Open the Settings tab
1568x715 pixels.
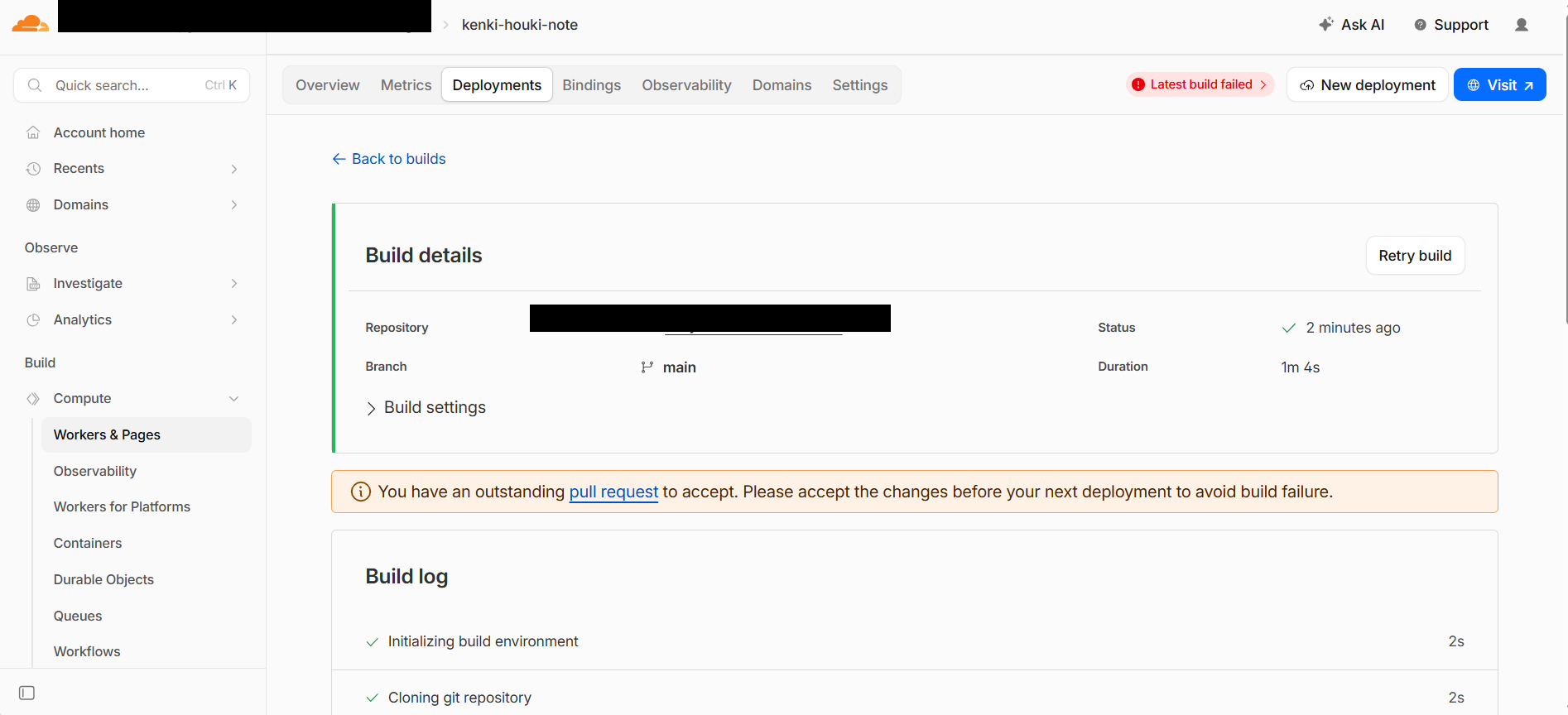coord(860,85)
